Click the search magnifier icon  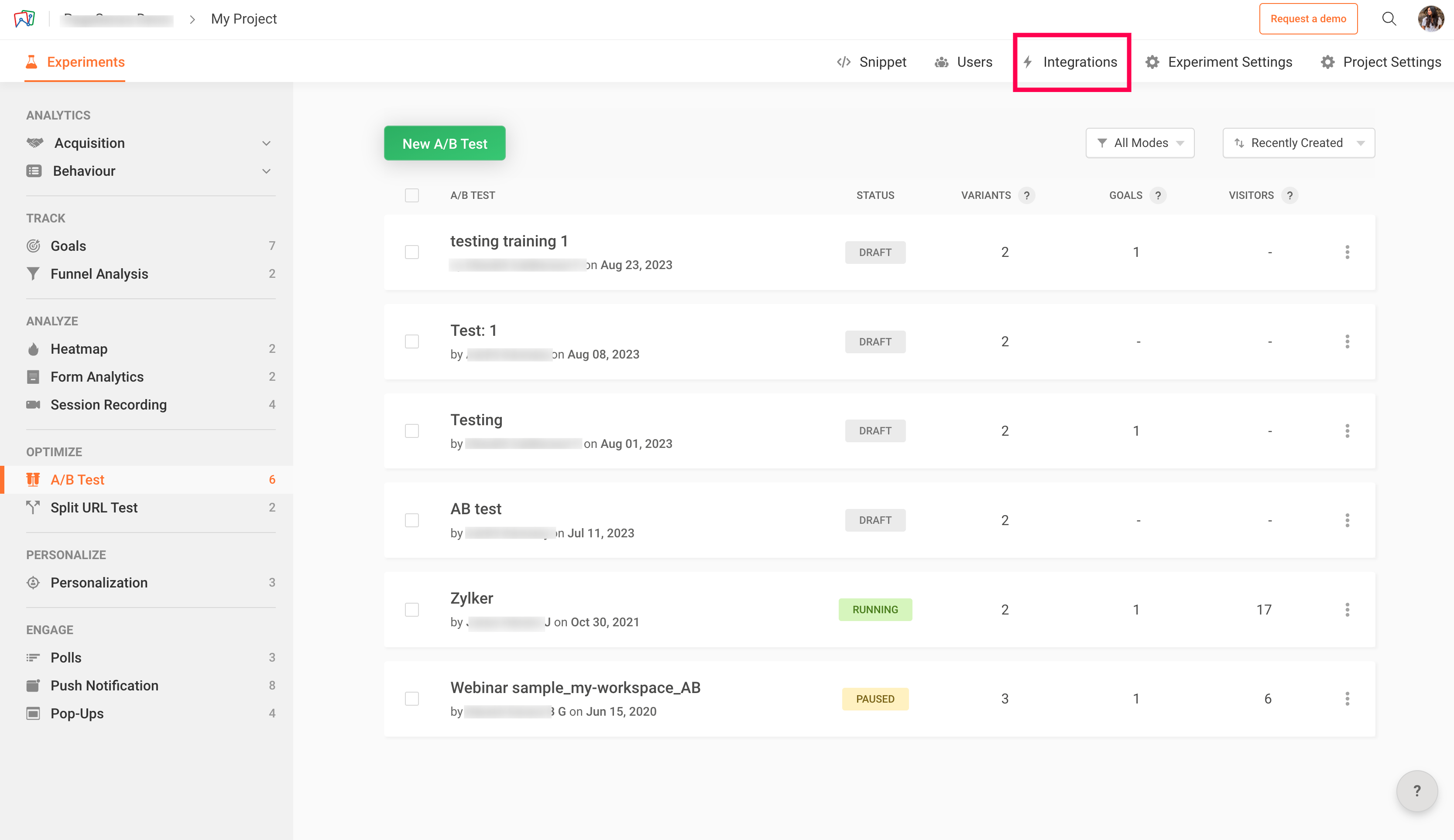coord(1389,19)
